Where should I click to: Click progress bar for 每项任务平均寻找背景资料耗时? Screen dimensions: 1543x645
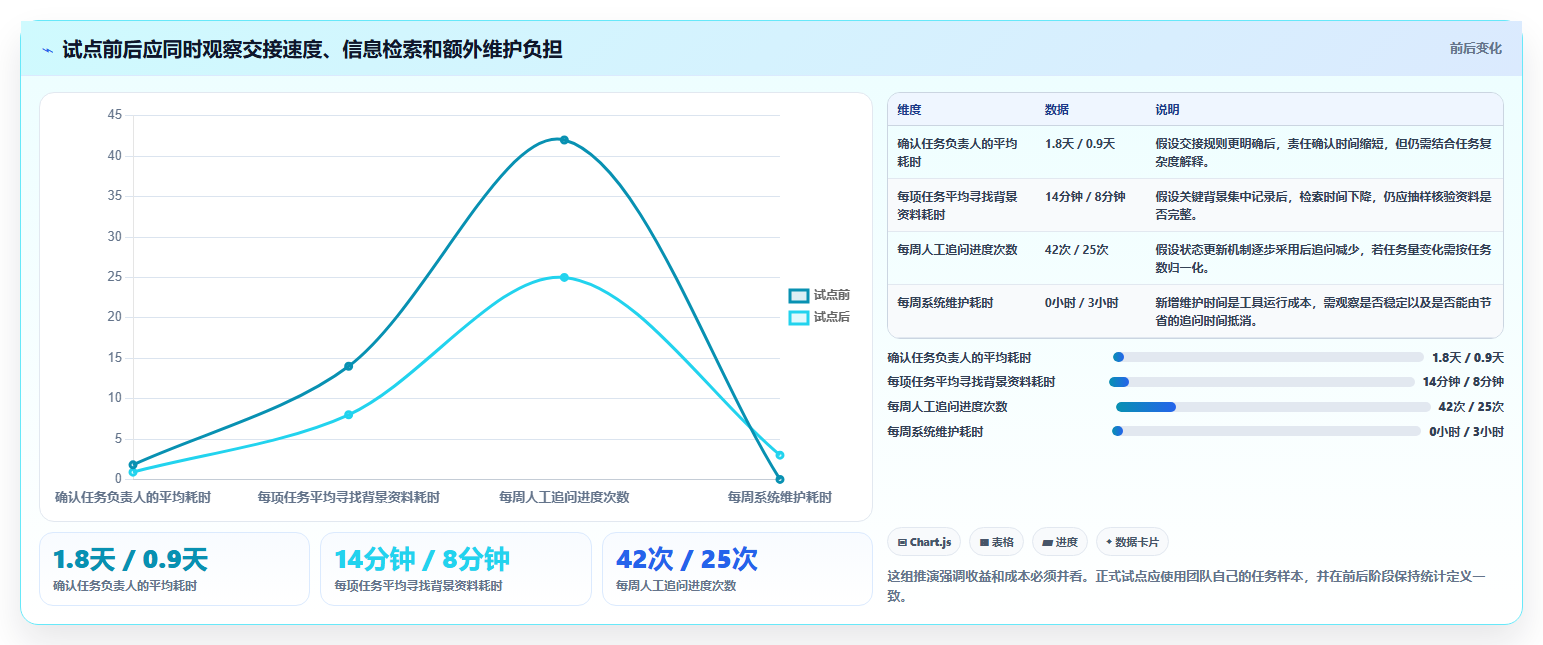pyautogui.click(x=1262, y=382)
